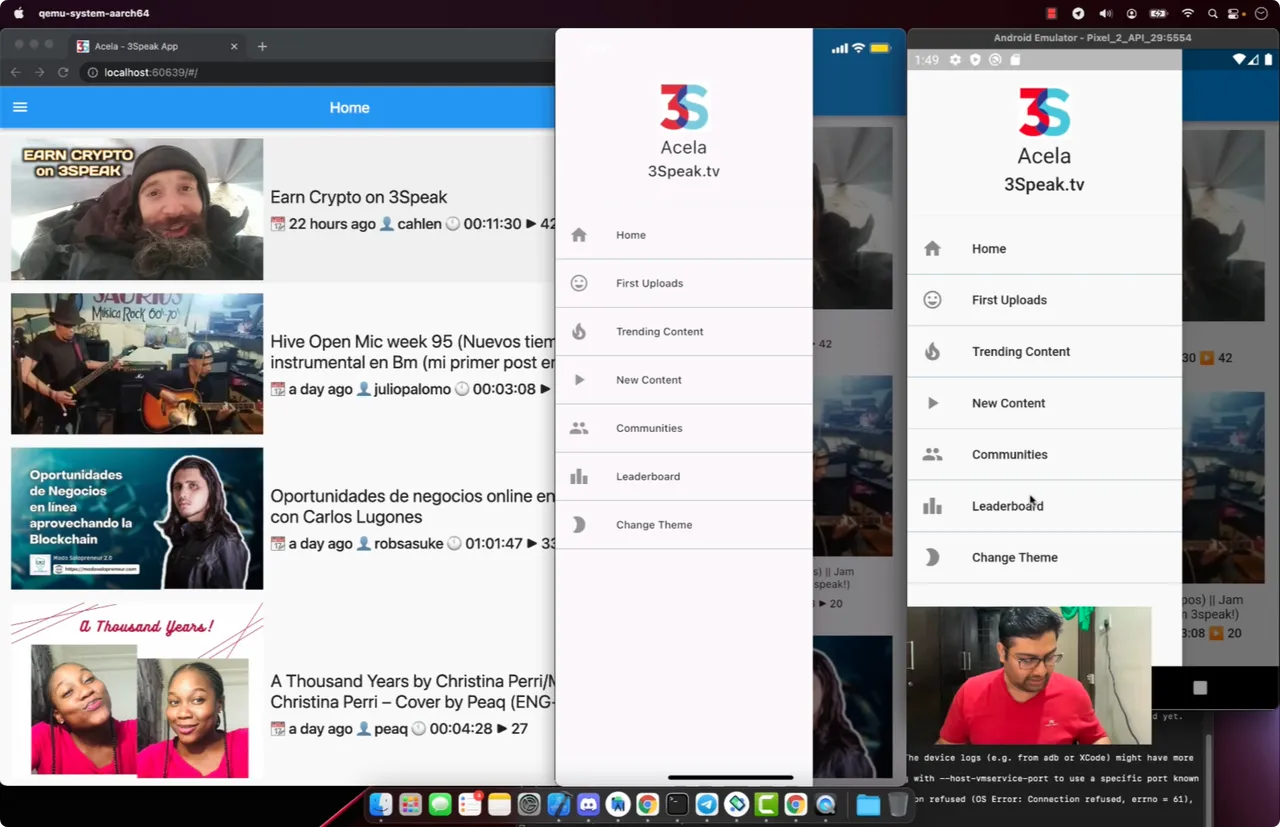Image resolution: width=1280 pixels, height=827 pixels.
Task: Open Xcode from the Dock
Action: click(558, 804)
